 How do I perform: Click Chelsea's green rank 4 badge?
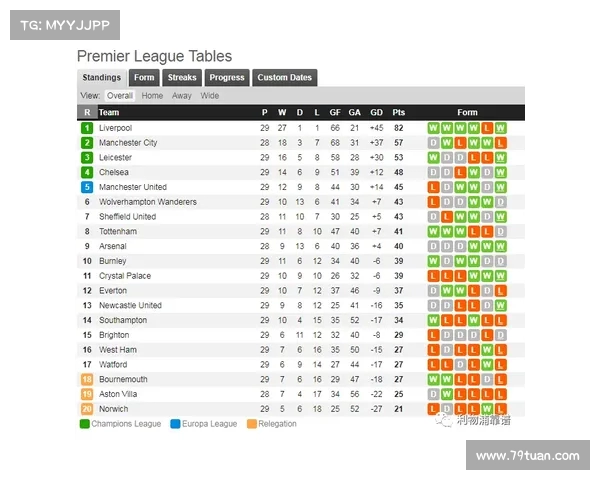87,172
